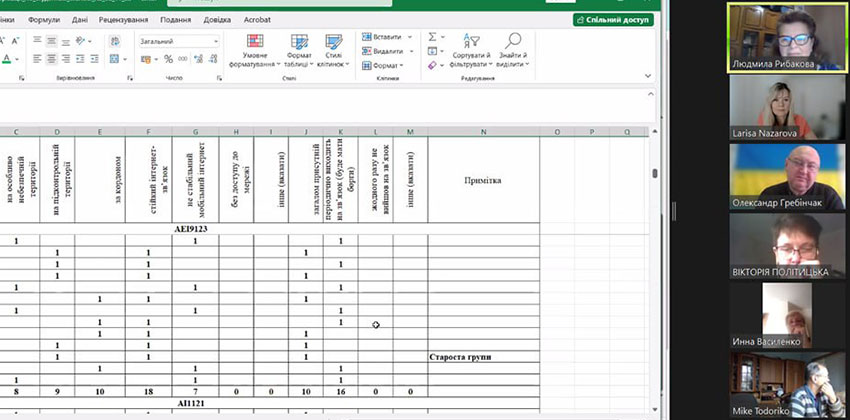Open the font color picker arrow
The image size is (850, 420).
pos(18,59)
